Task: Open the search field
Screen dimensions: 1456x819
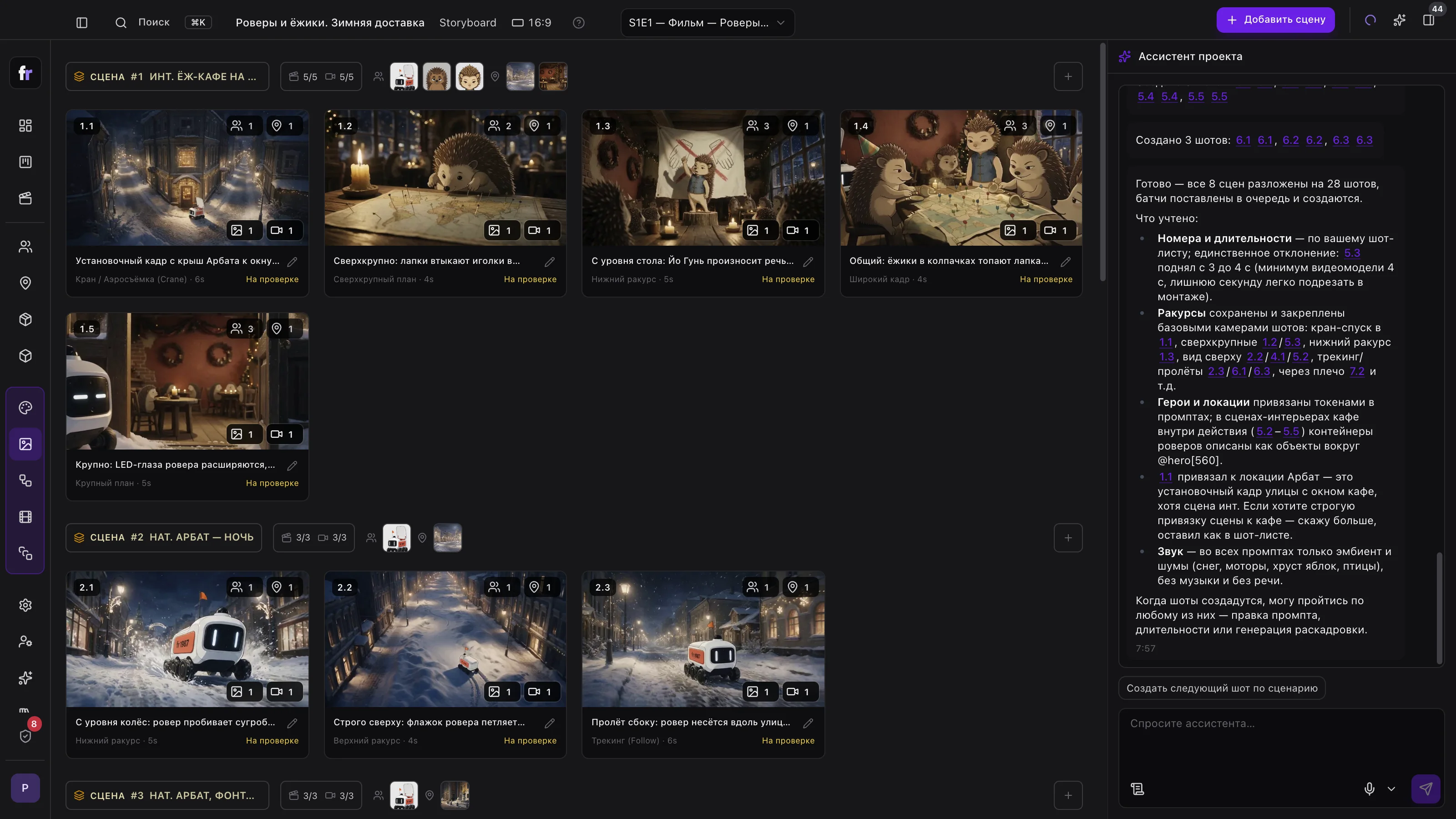Action: coord(163,23)
